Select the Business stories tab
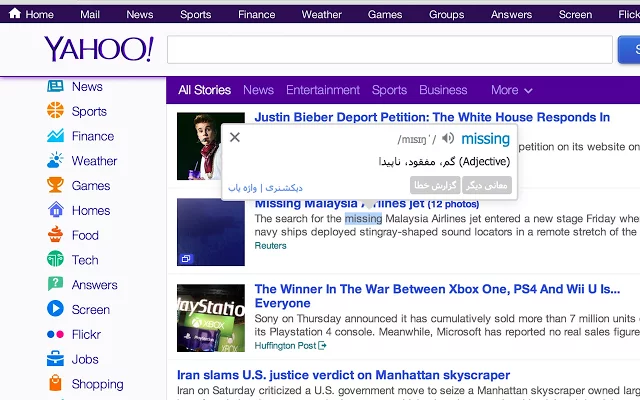The width and height of the screenshot is (640, 400). coord(443,90)
